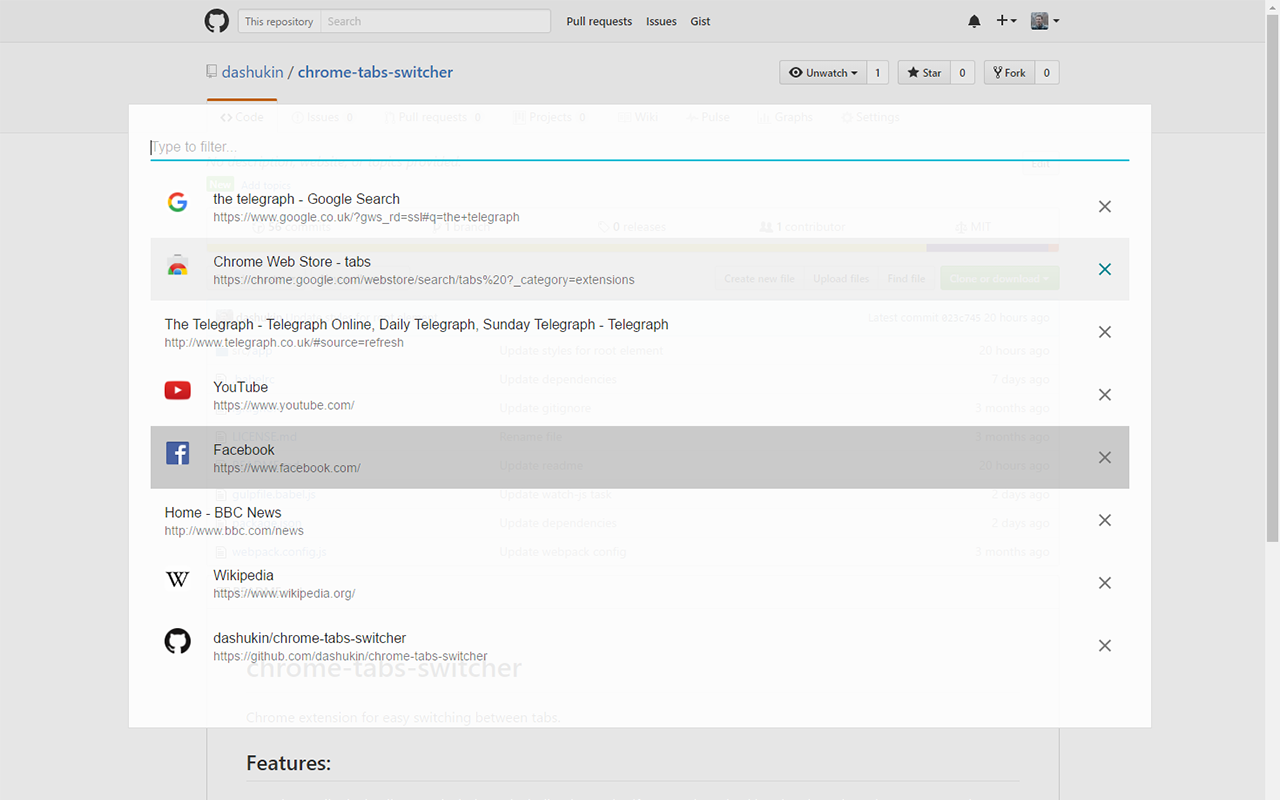Image resolution: width=1280 pixels, height=800 pixels.
Task: Close the Wikipedia tab entry
Action: coord(1105,583)
